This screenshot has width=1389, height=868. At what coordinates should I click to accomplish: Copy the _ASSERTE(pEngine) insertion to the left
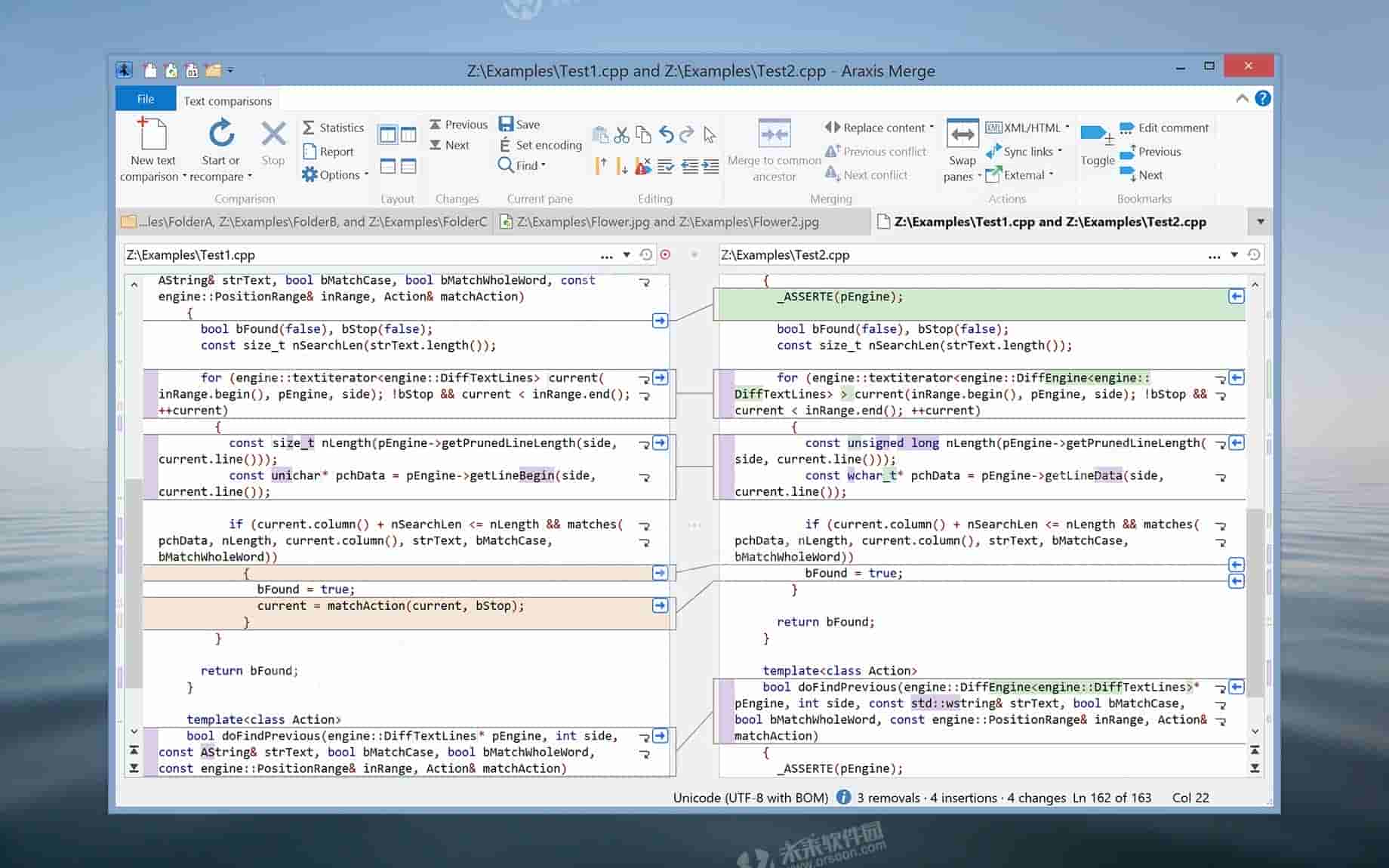[1236, 297]
